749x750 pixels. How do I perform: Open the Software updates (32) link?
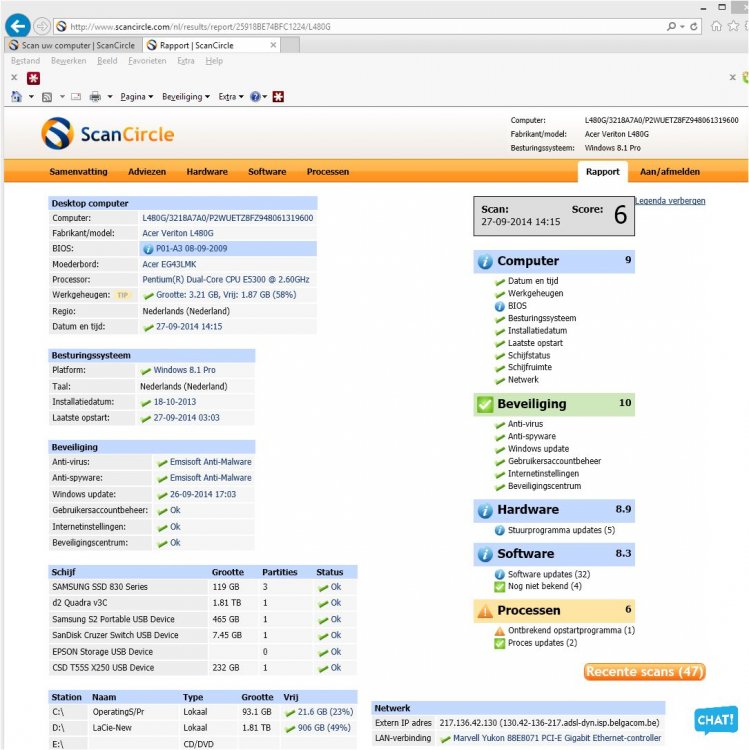[549, 574]
